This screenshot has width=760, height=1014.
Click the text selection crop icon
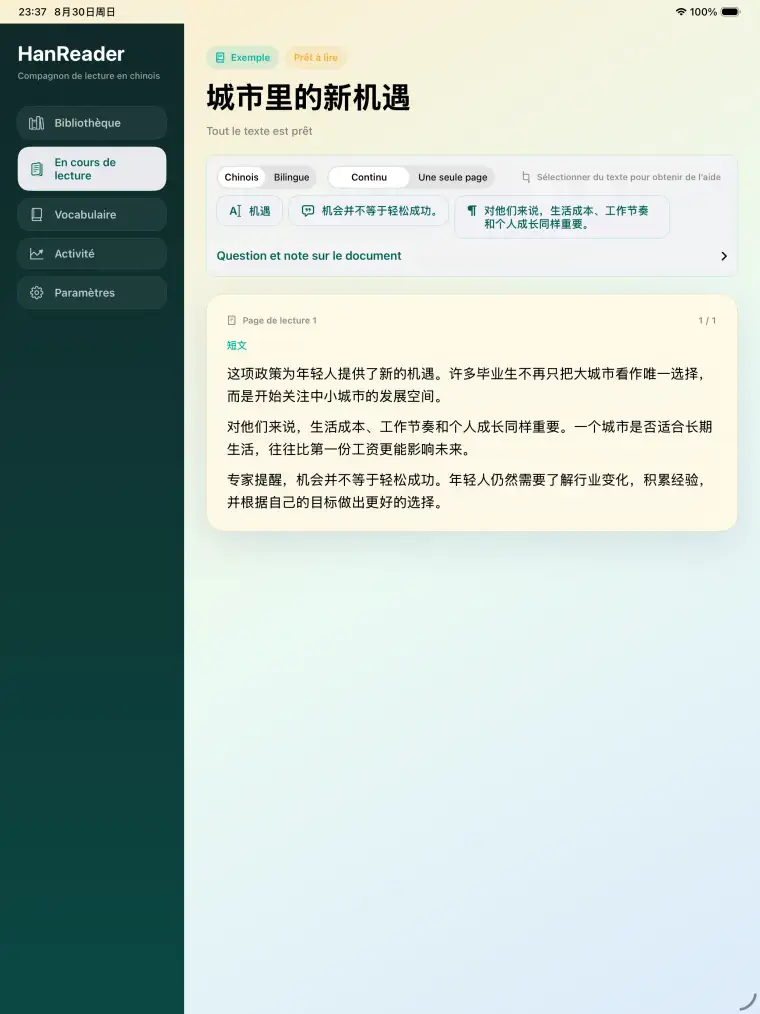coord(526,177)
